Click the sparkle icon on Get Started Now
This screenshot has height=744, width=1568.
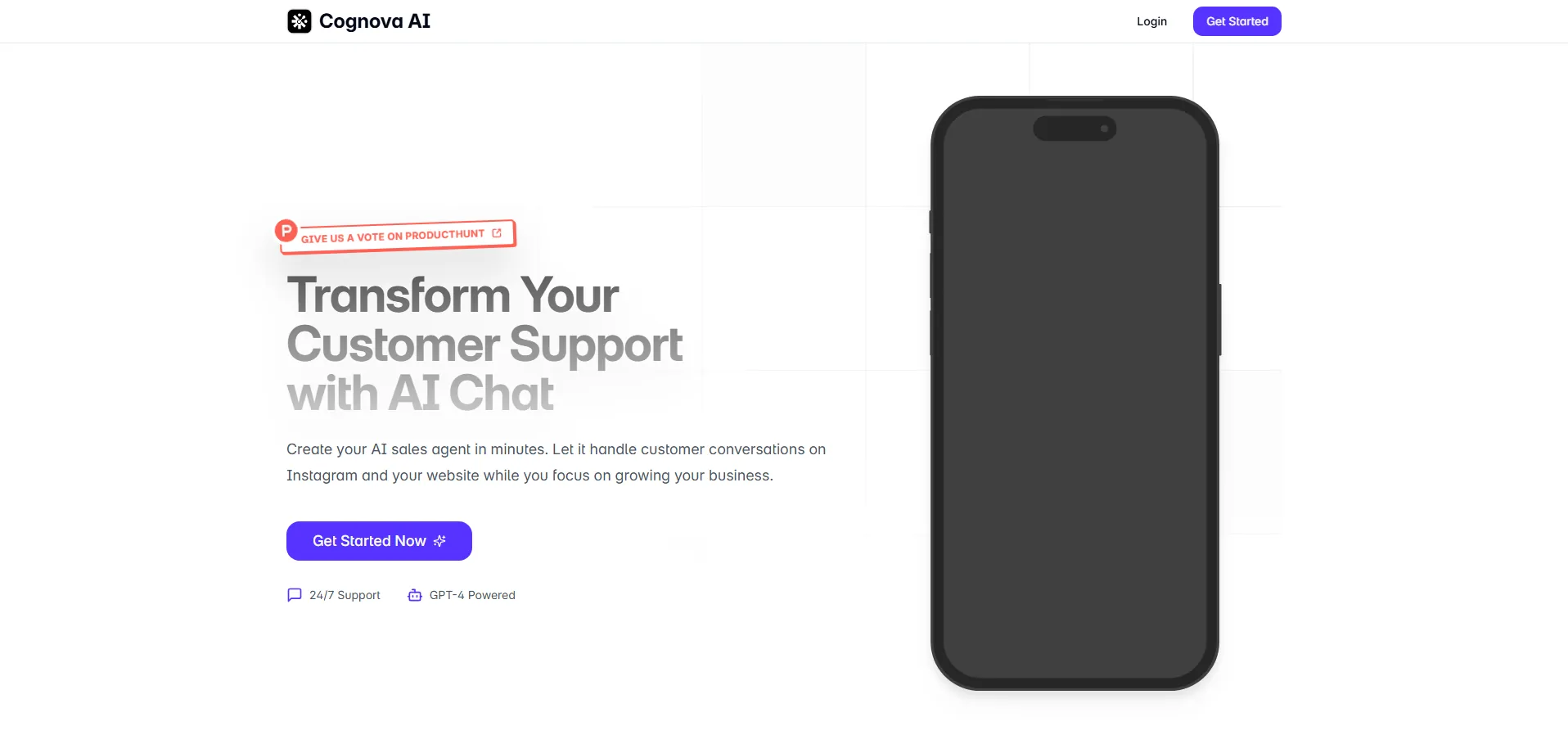click(439, 541)
